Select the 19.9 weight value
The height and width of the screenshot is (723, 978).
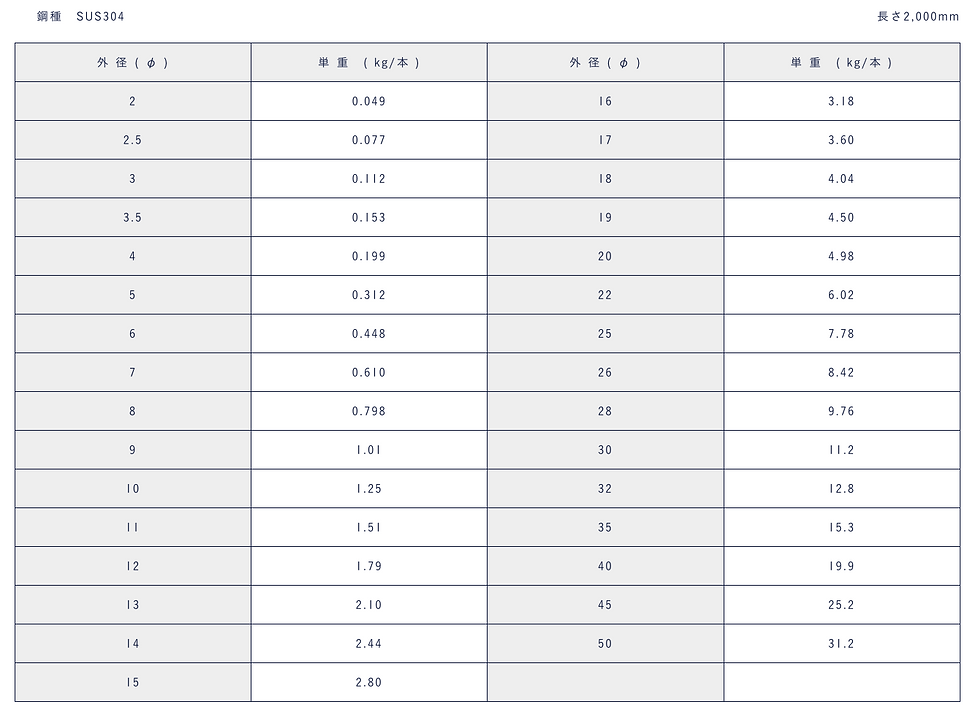click(x=841, y=566)
